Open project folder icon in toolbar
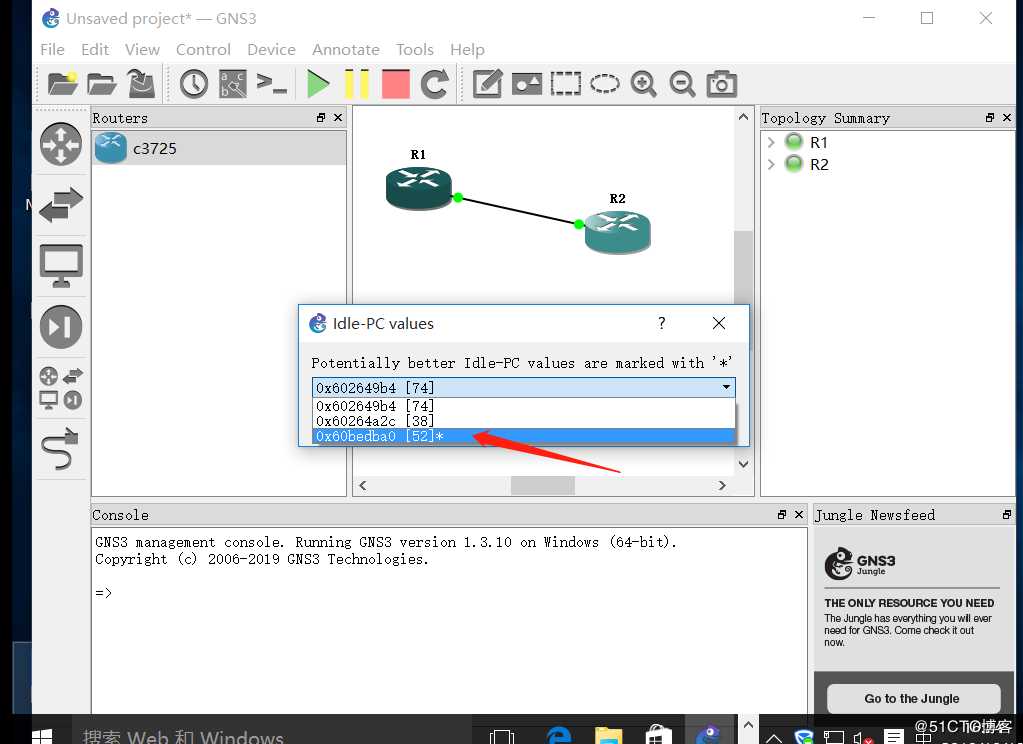Image resolution: width=1023 pixels, height=744 pixels. pyautogui.click(x=102, y=84)
